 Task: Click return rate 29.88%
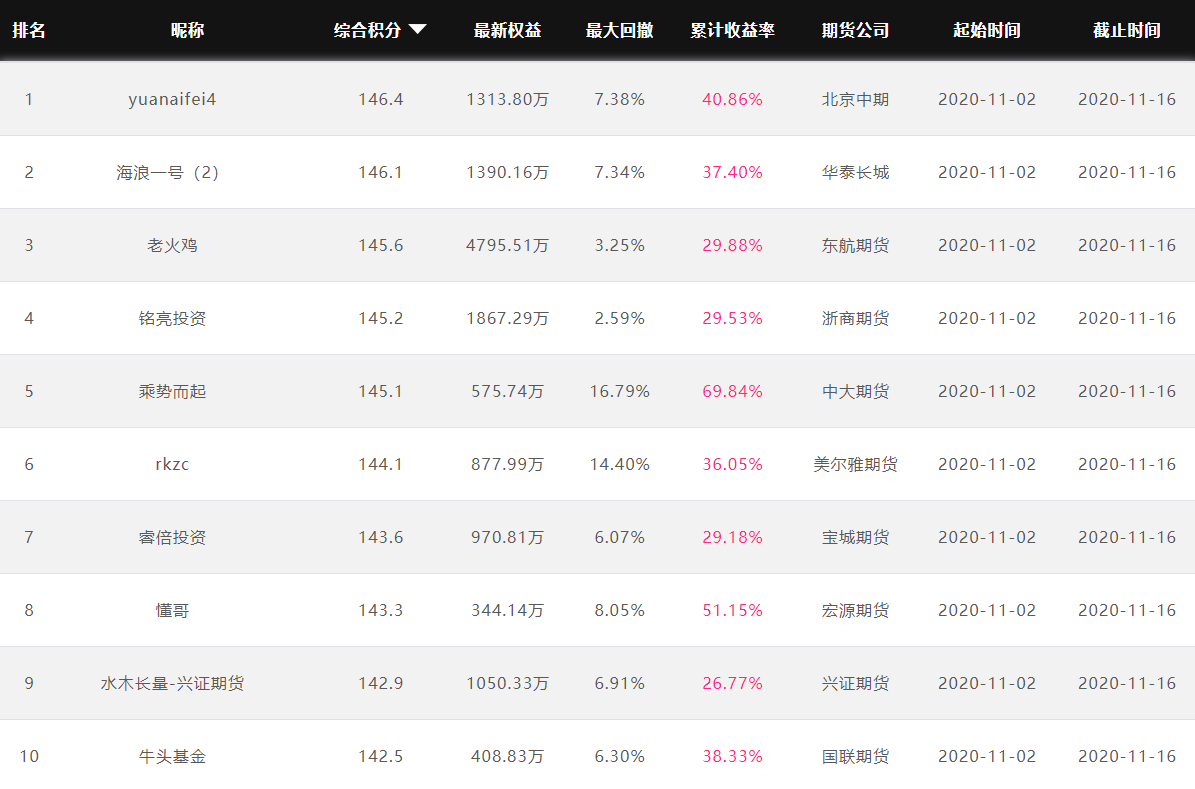click(x=732, y=245)
